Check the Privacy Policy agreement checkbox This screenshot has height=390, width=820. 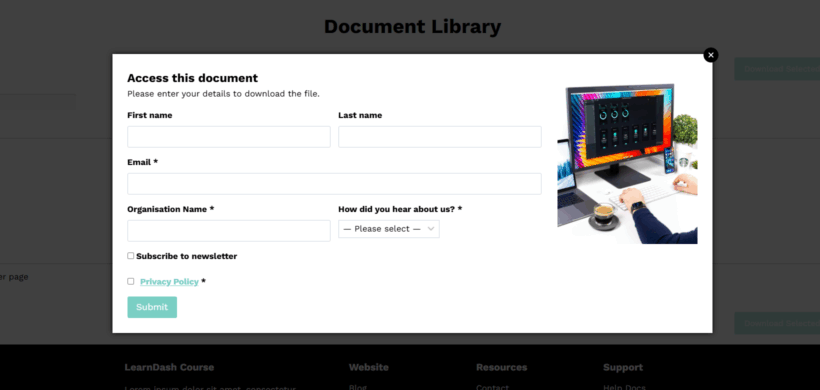131,281
